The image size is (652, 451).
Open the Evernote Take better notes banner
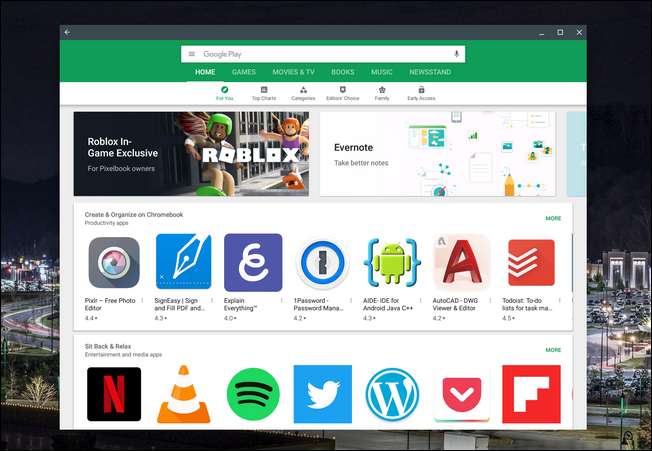pyautogui.click(x=437, y=154)
